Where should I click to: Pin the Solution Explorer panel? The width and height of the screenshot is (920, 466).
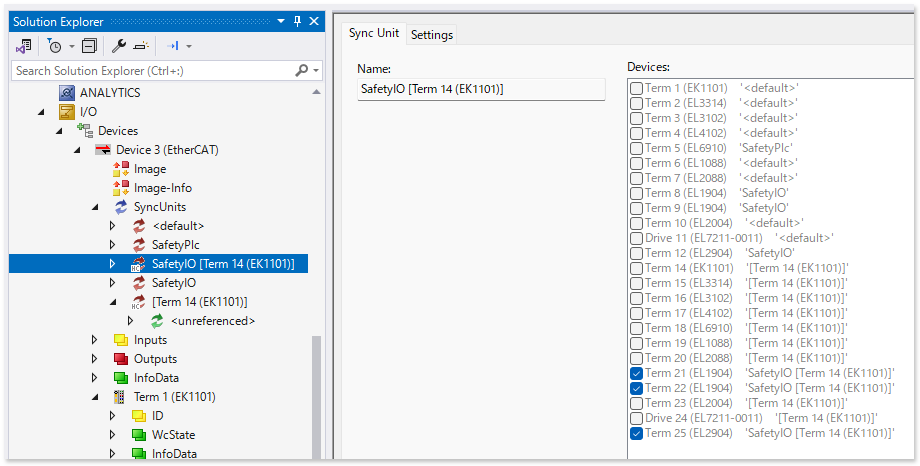point(297,21)
